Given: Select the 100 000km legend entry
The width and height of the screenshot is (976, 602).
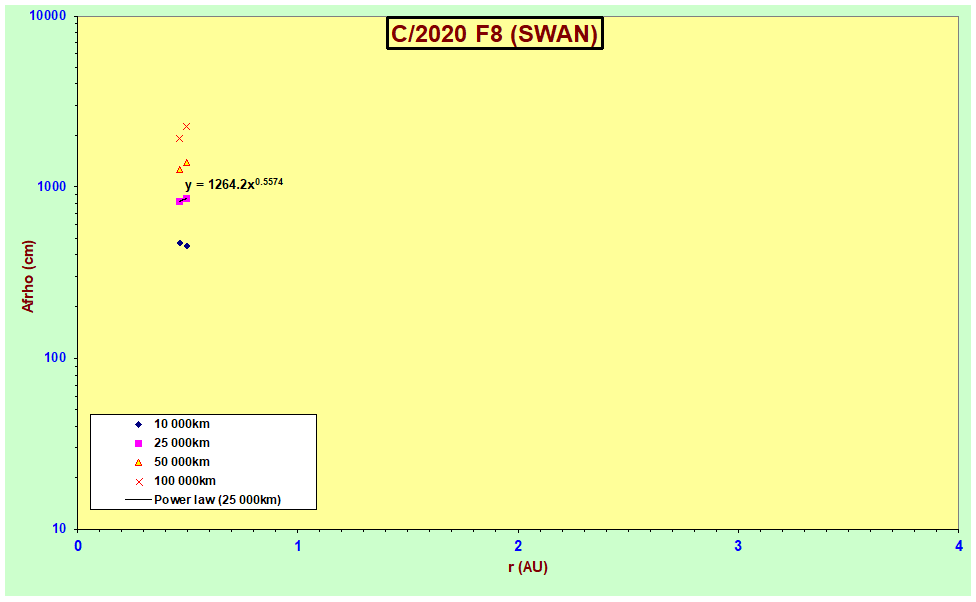Looking at the screenshot, I should click(x=185, y=481).
